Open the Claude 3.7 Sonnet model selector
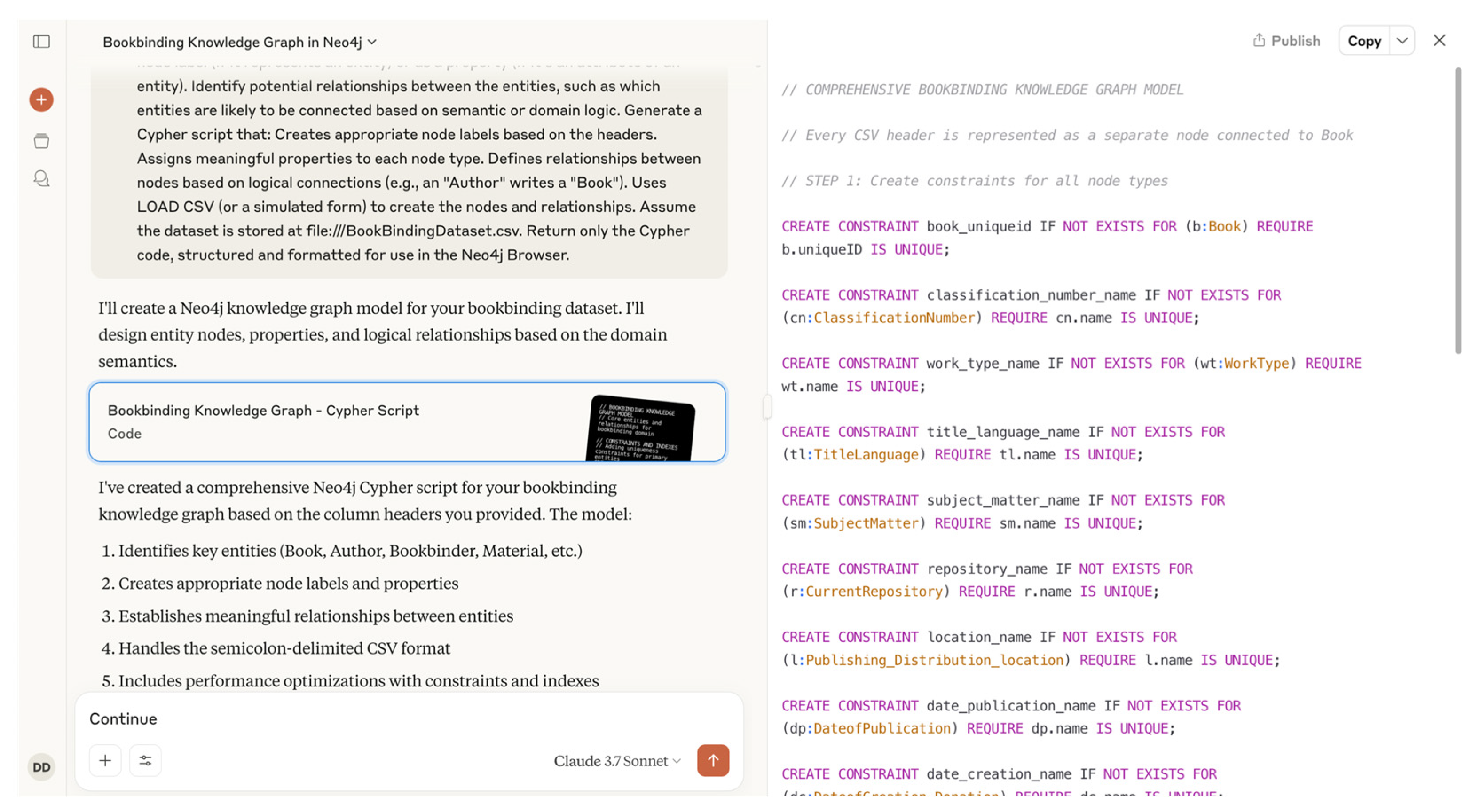Viewport: 1481px width, 812px height. pos(617,761)
